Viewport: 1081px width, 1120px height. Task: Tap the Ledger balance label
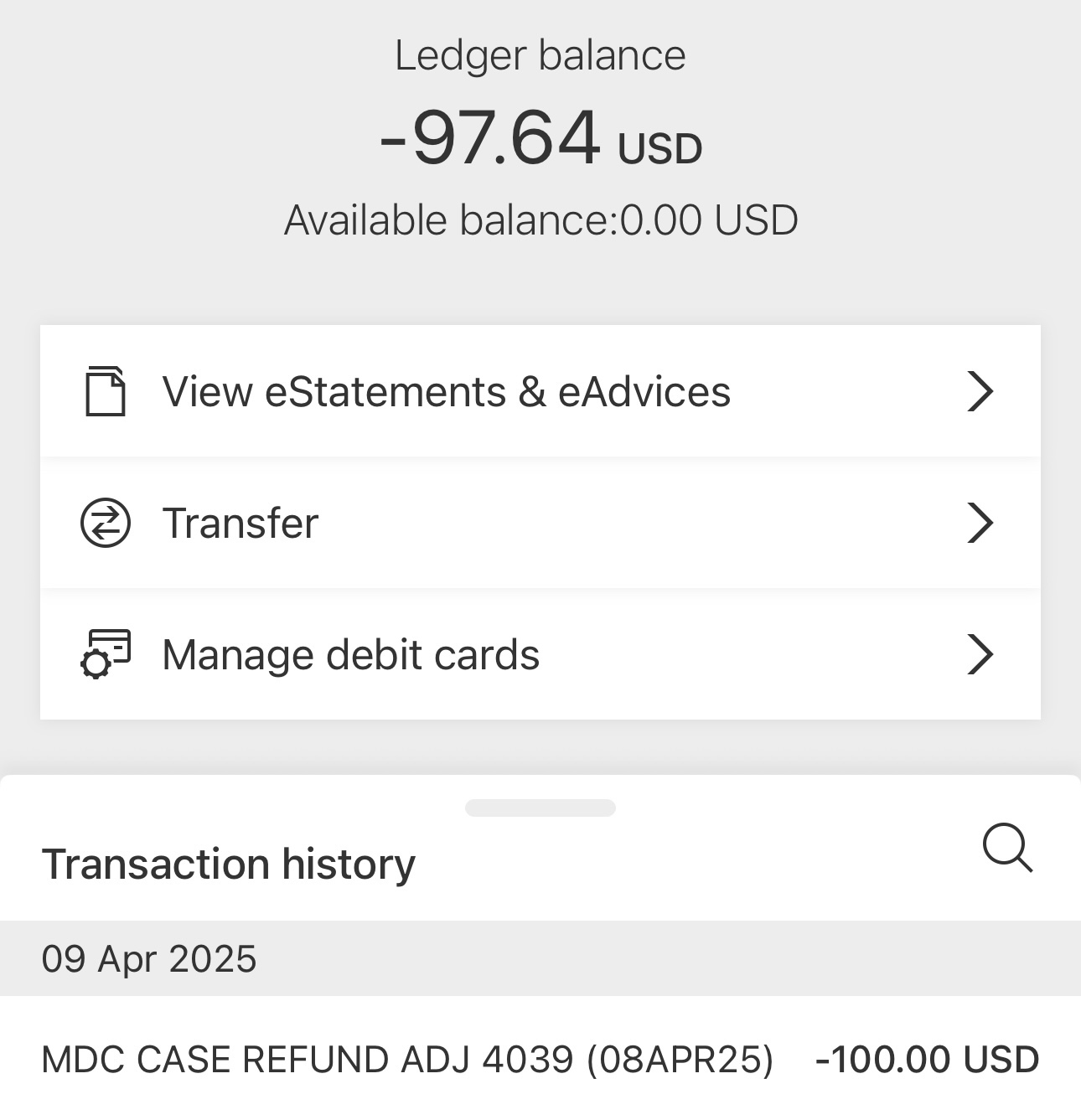540,55
